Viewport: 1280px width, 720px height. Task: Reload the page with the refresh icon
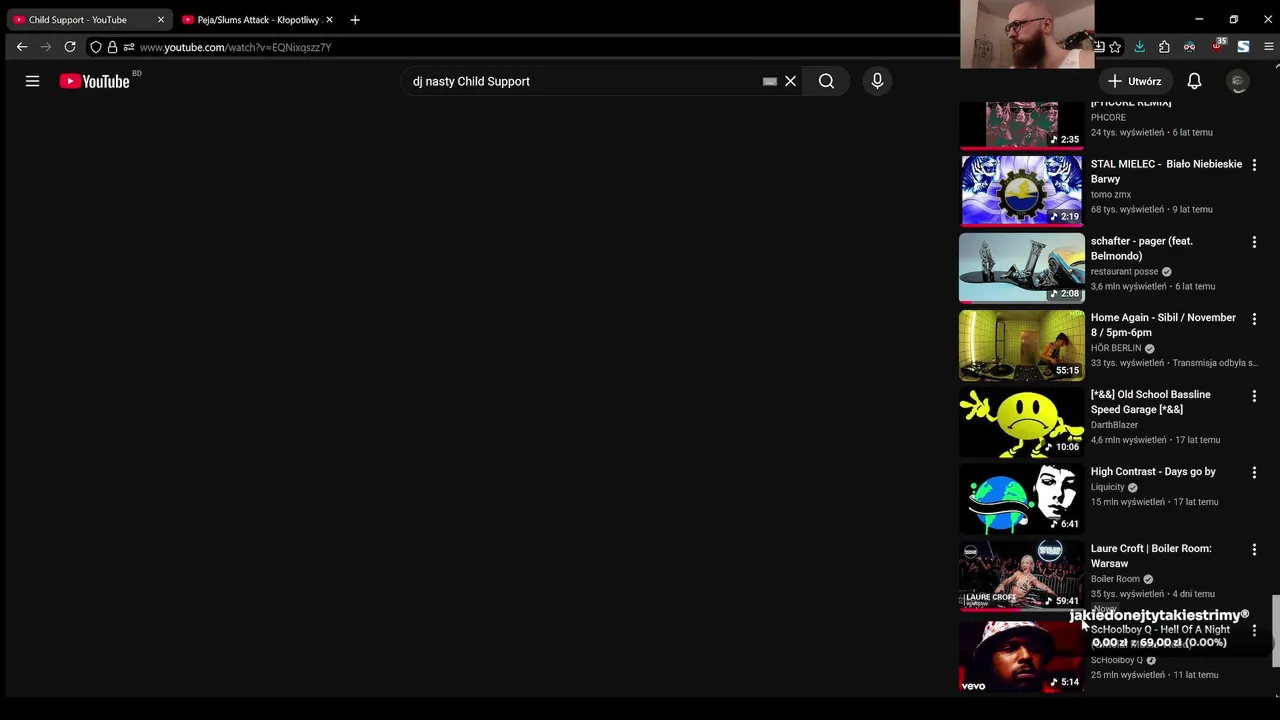point(70,47)
